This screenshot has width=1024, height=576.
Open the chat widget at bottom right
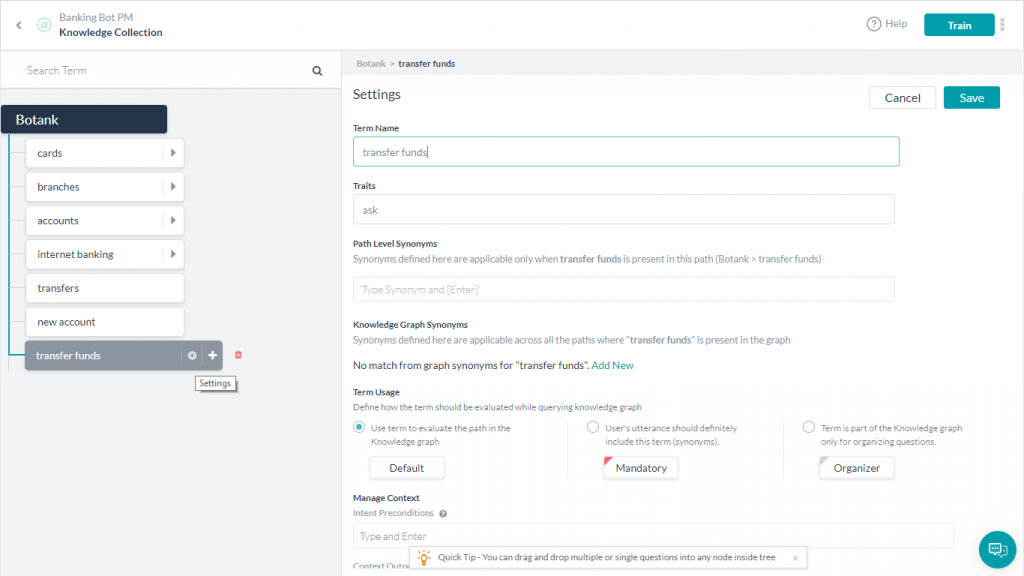(996, 549)
